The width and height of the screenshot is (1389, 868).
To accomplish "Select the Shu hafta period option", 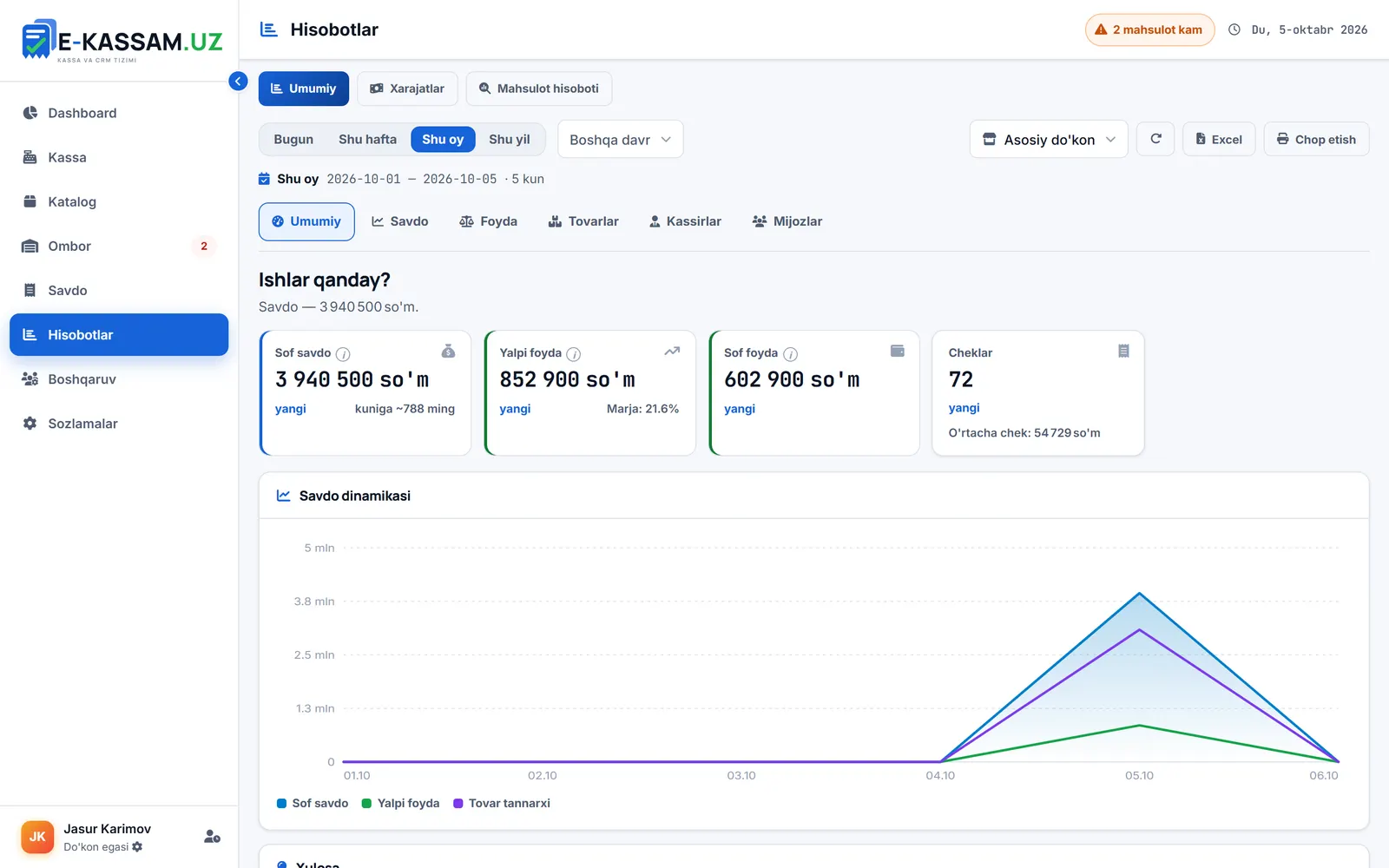I will coord(367,139).
